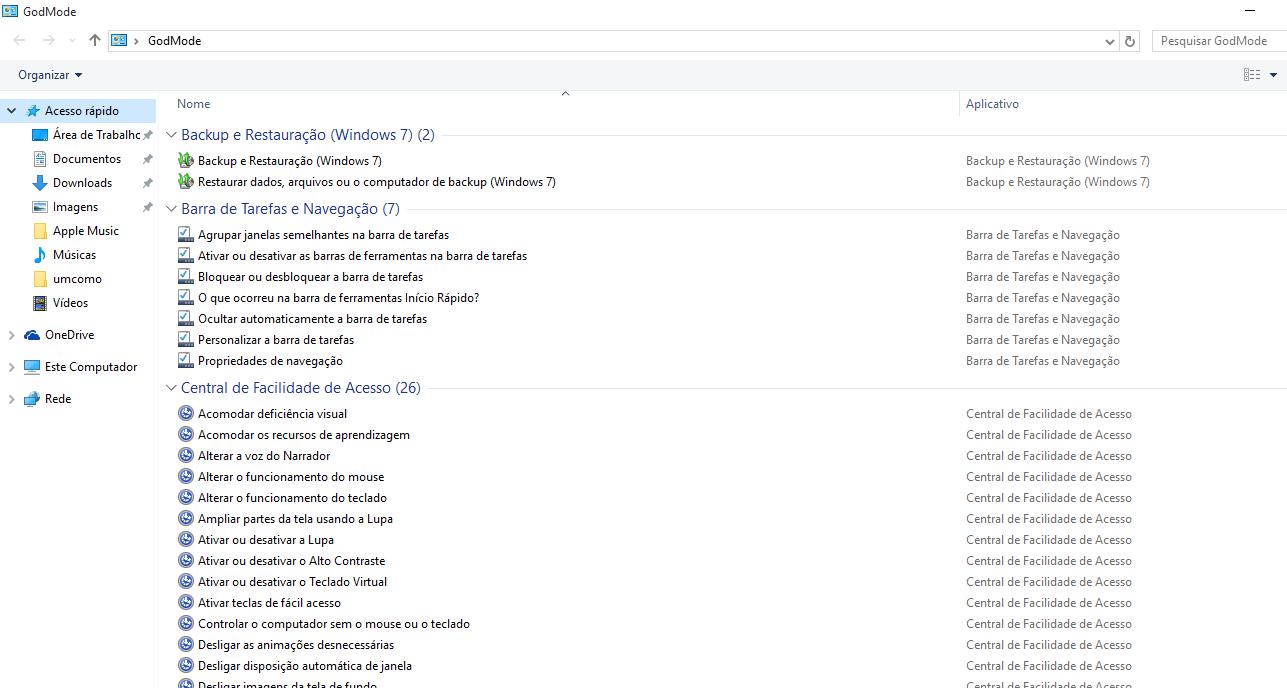Screen dimensions: 1287x688
Task: Sort by the Aplicativo column header
Action: [x=992, y=104]
